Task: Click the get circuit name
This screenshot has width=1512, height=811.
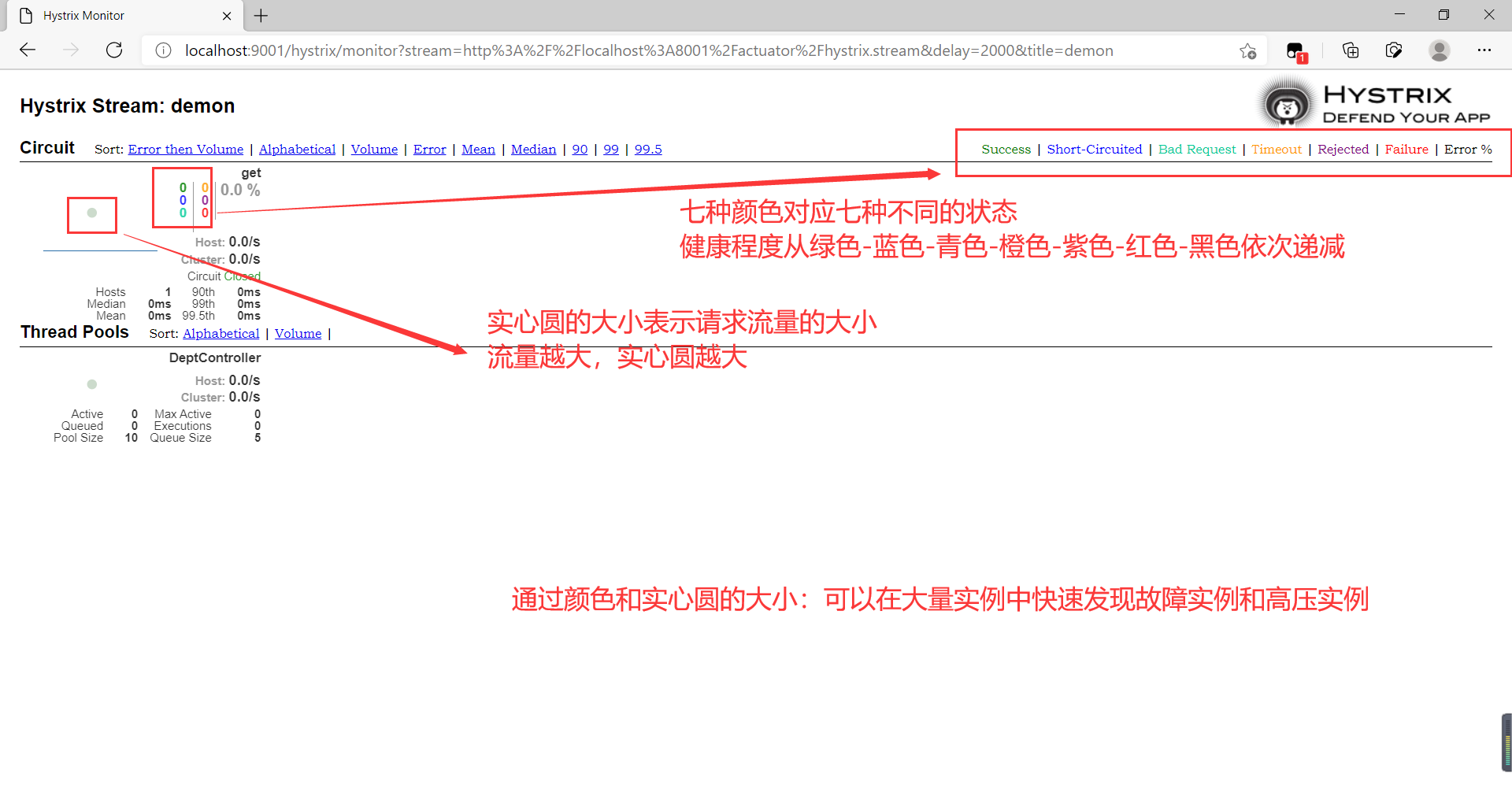Action: [251, 173]
